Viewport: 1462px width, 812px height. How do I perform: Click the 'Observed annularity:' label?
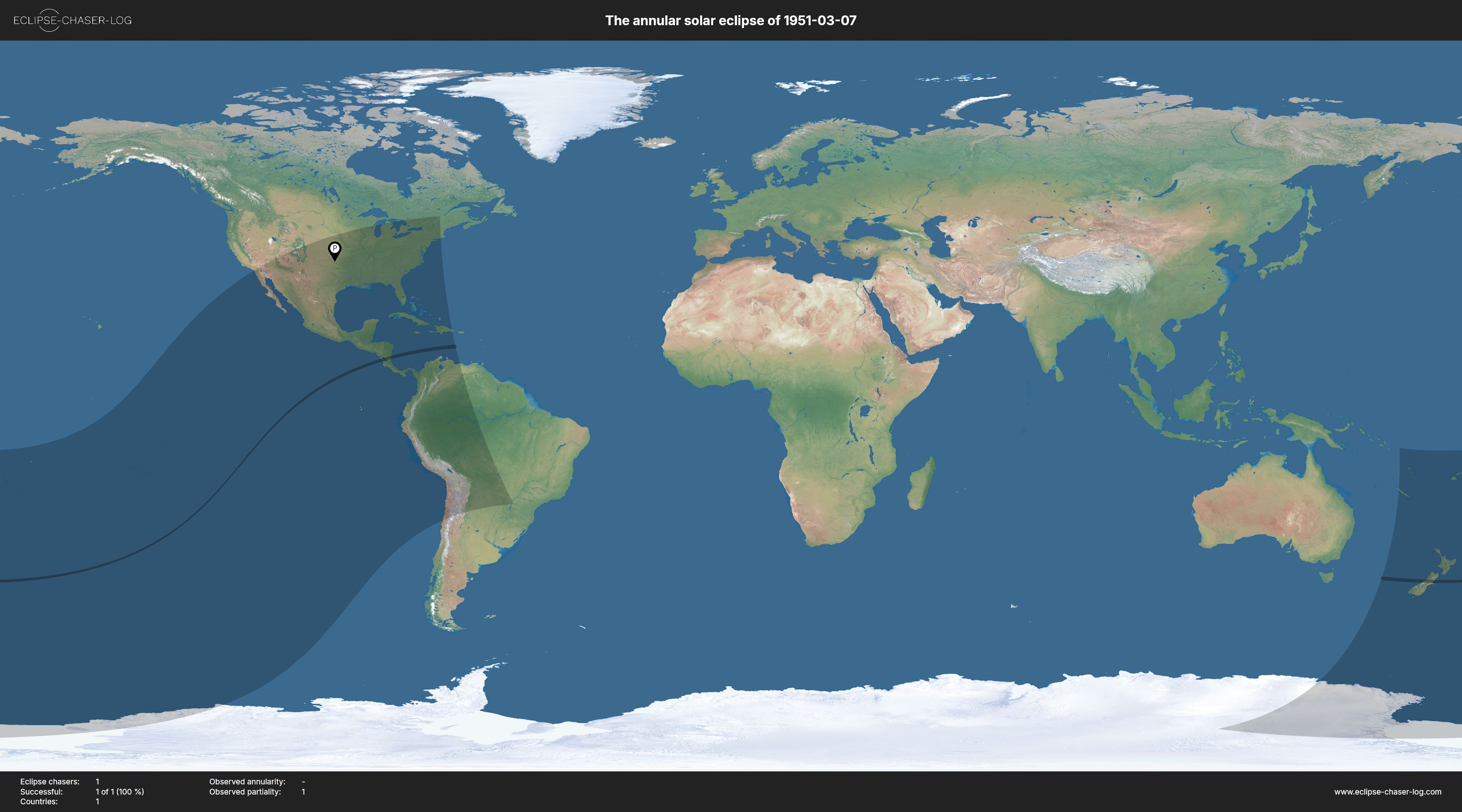pos(247,782)
